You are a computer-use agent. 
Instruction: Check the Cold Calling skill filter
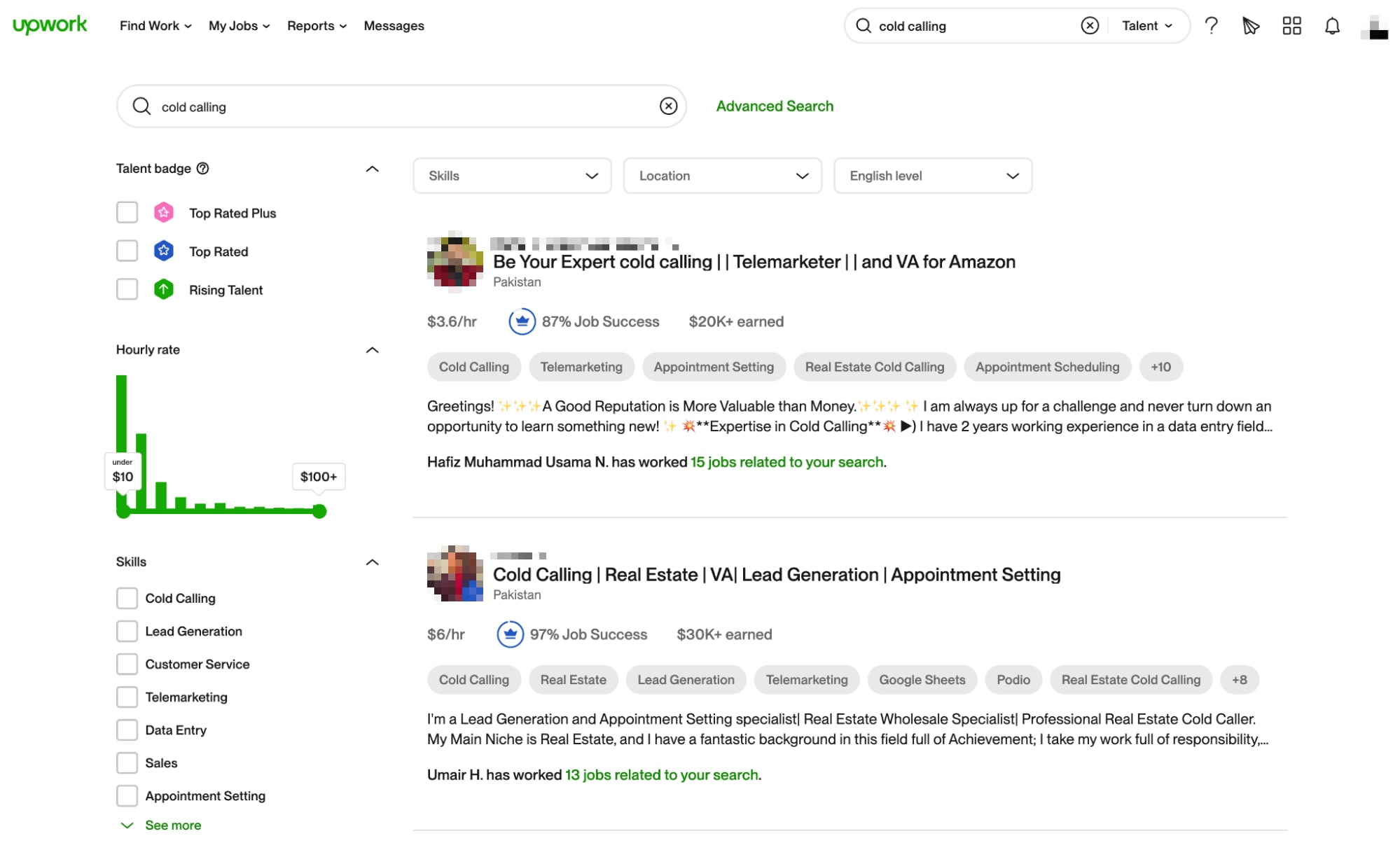tap(127, 598)
